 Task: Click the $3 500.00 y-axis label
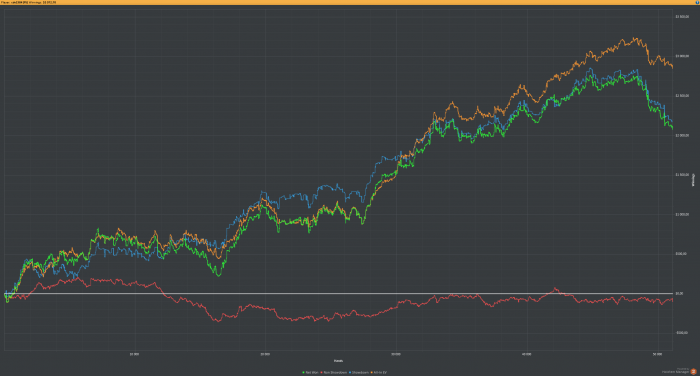[682, 17]
